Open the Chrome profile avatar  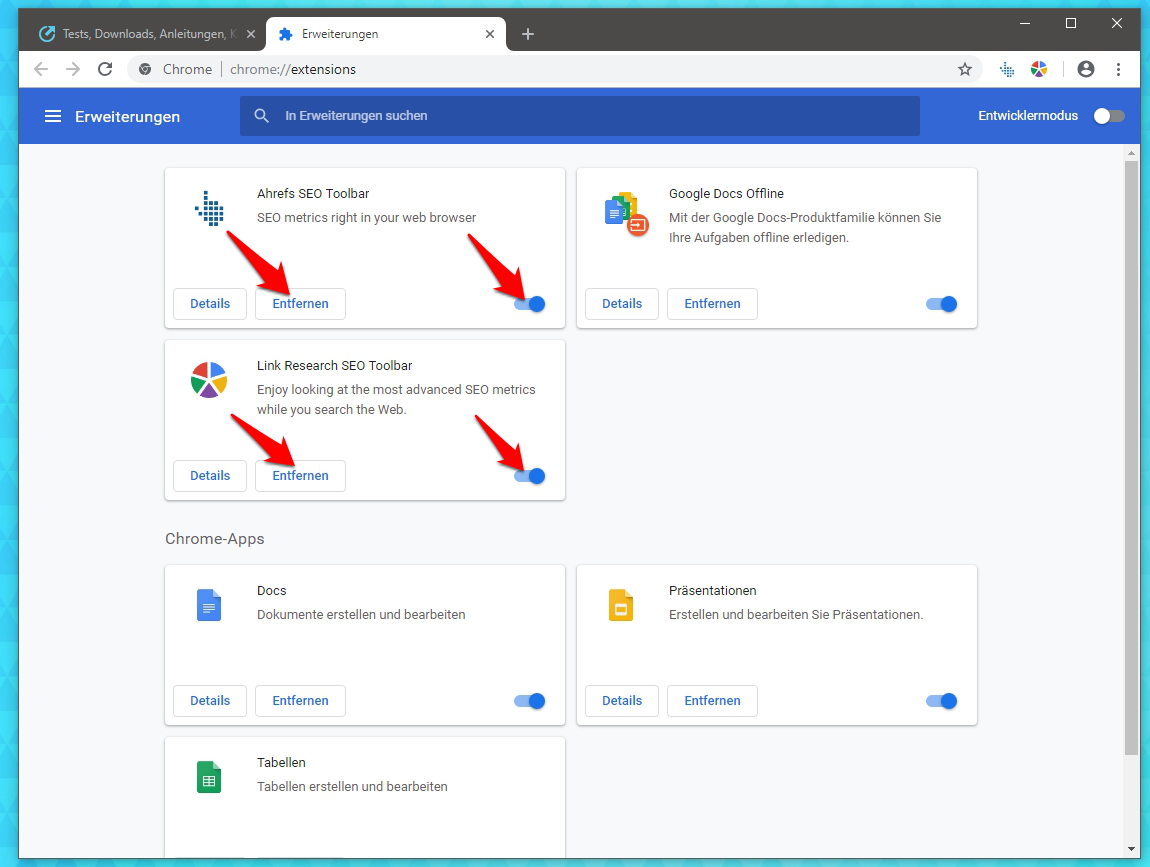(1085, 70)
